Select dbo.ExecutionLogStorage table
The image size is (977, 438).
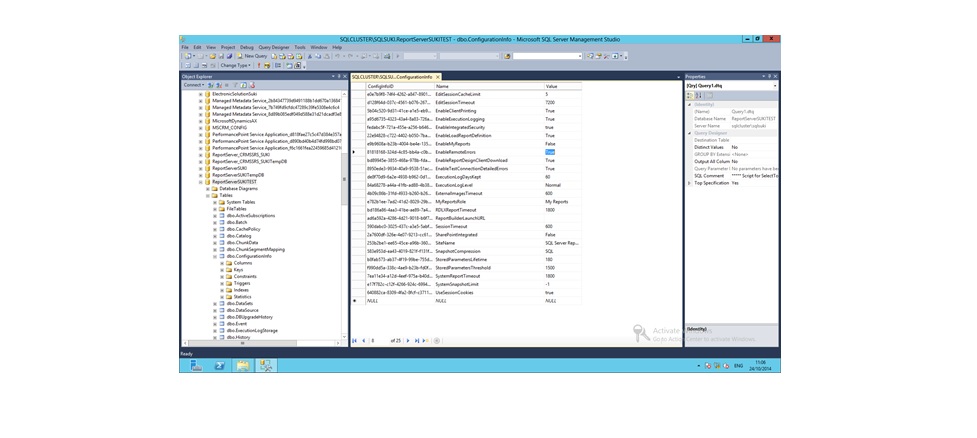(252, 330)
